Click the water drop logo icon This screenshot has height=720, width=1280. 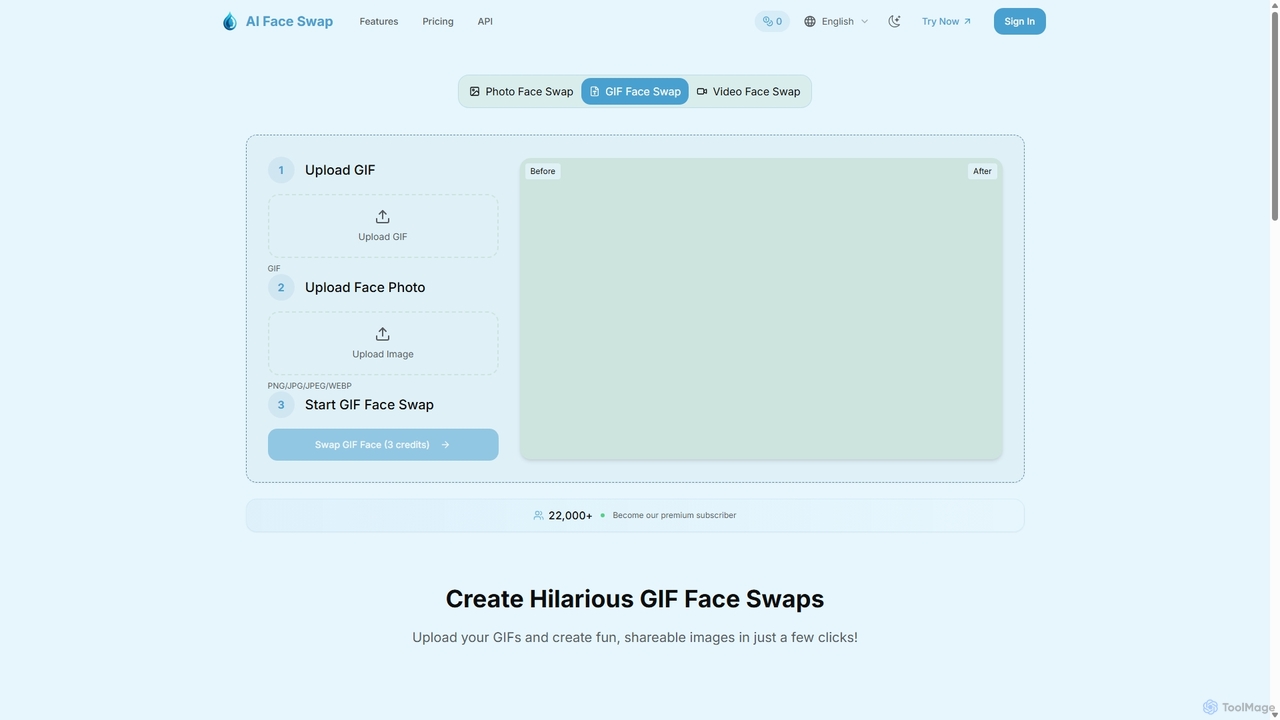point(230,21)
